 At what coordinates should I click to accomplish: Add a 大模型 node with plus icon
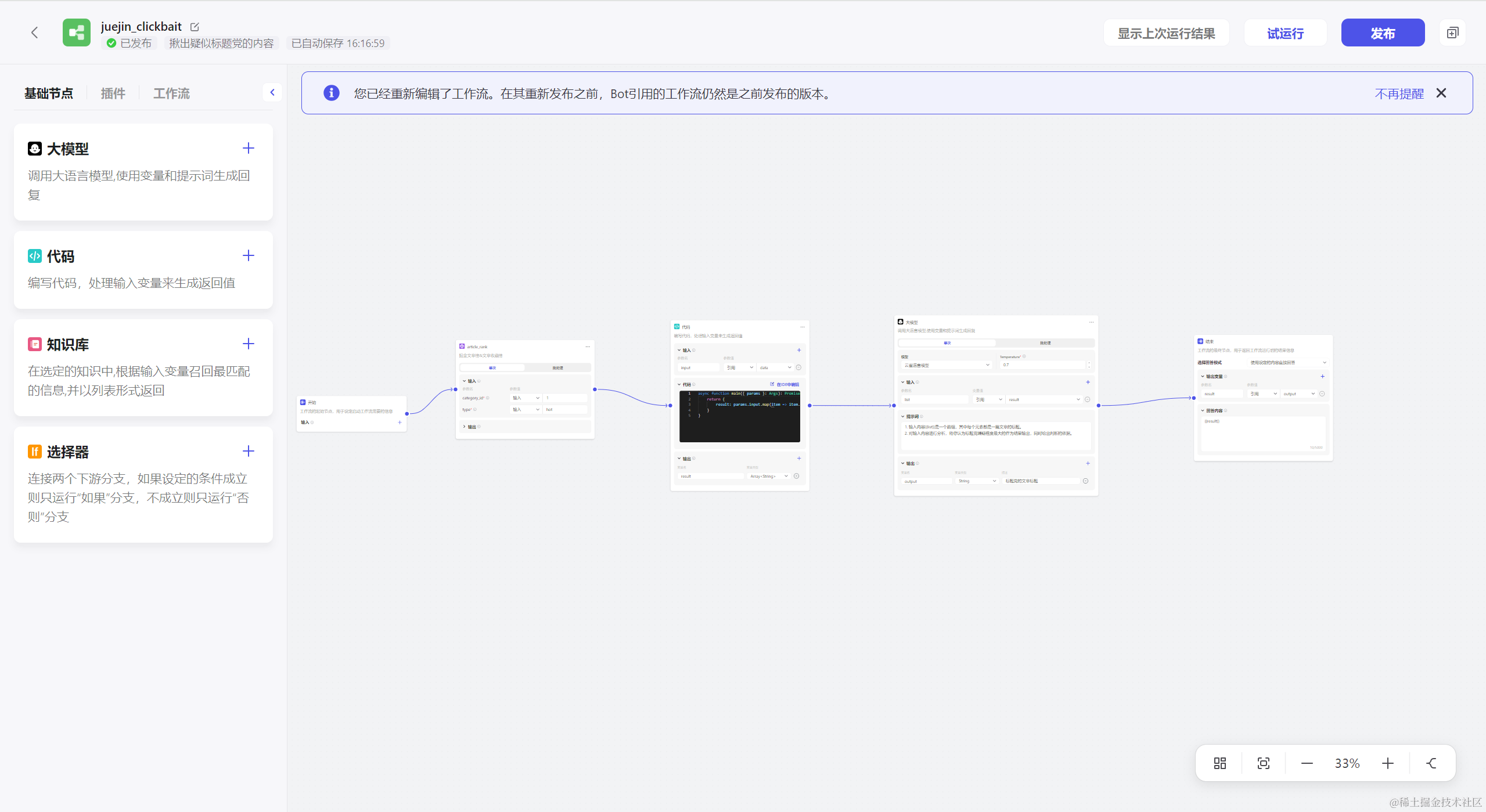click(x=249, y=149)
